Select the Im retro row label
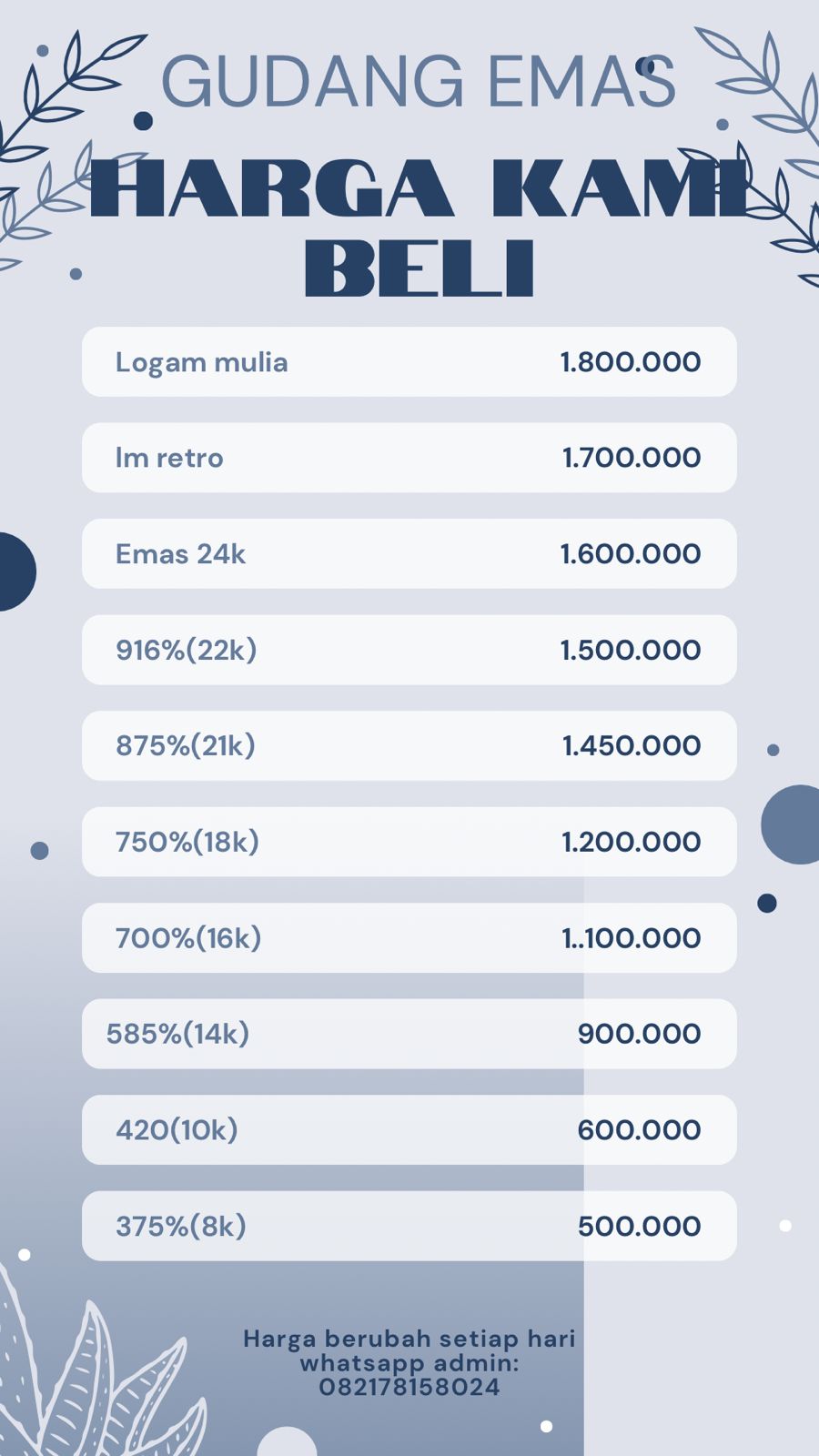Image resolution: width=819 pixels, height=1456 pixels. (x=169, y=458)
